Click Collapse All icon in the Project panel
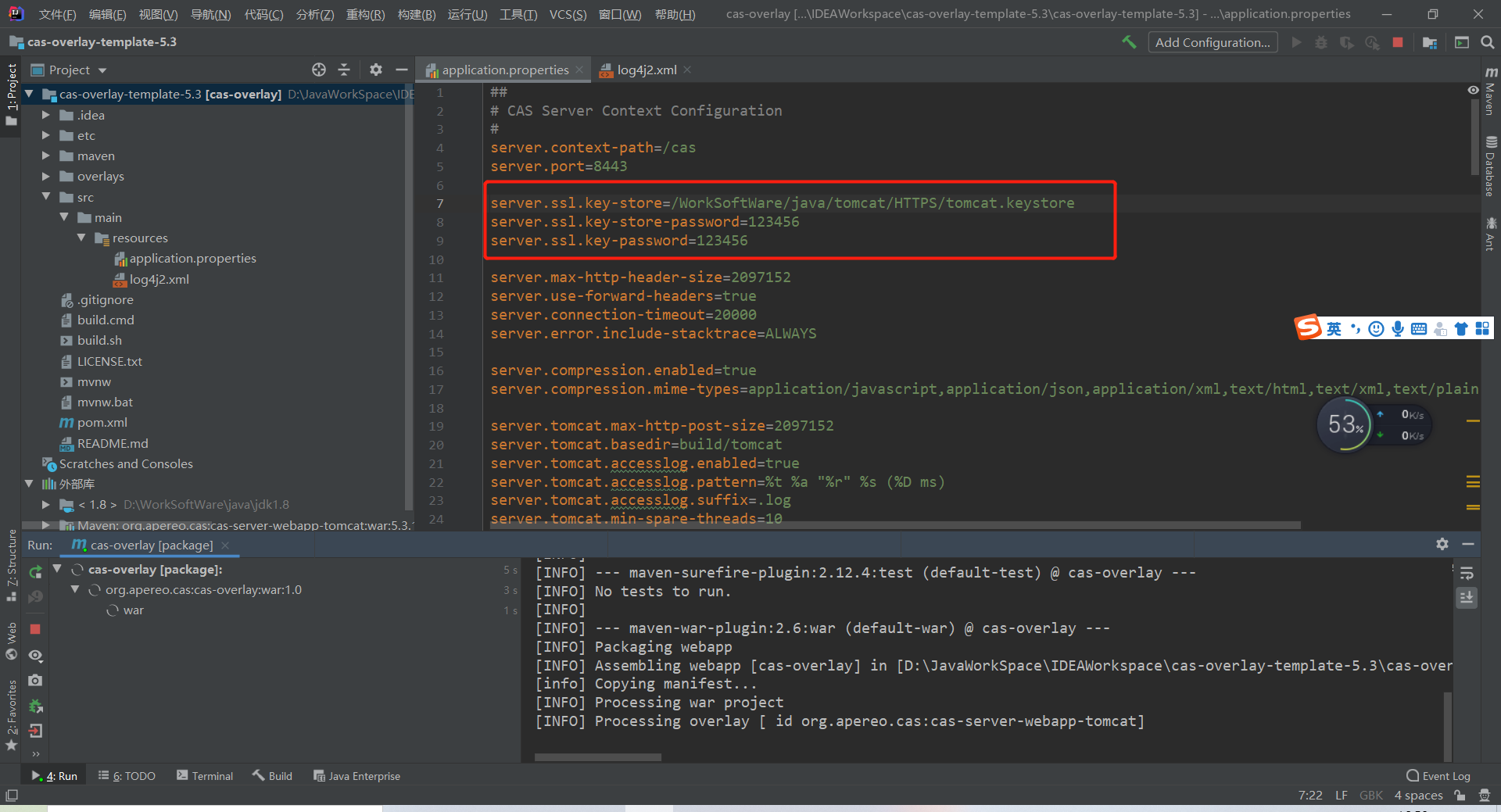1501x812 pixels. pos(344,70)
